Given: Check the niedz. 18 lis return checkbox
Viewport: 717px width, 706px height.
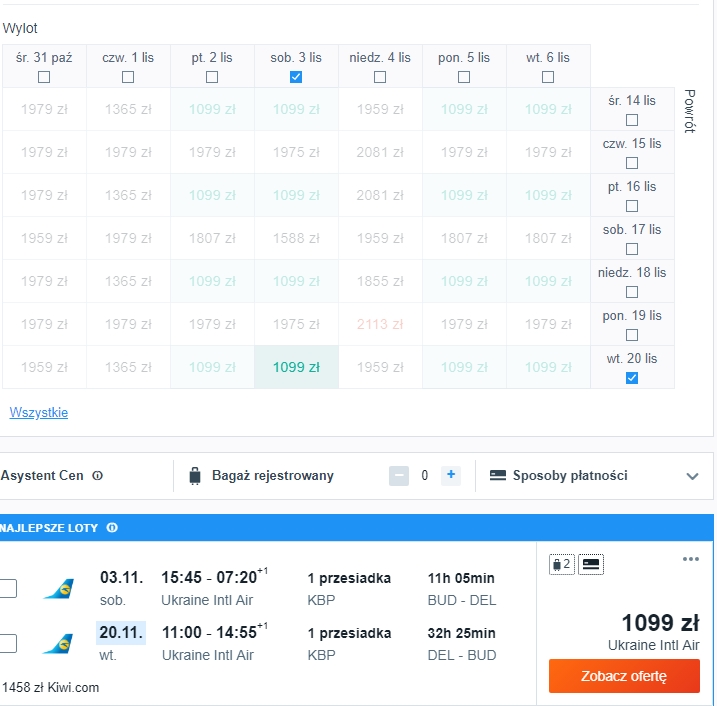Looking at the screenshot, I should click(632, 292).
